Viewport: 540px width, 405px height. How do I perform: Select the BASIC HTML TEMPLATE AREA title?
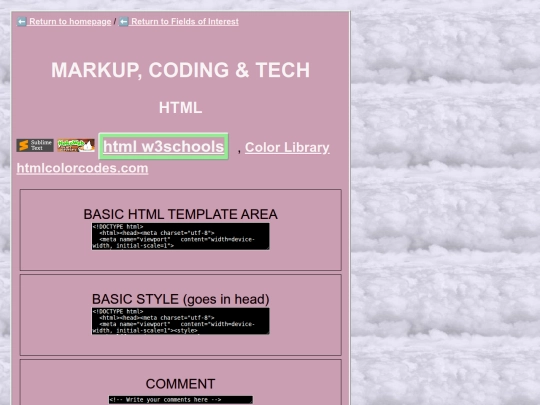[x=180, y=214]
